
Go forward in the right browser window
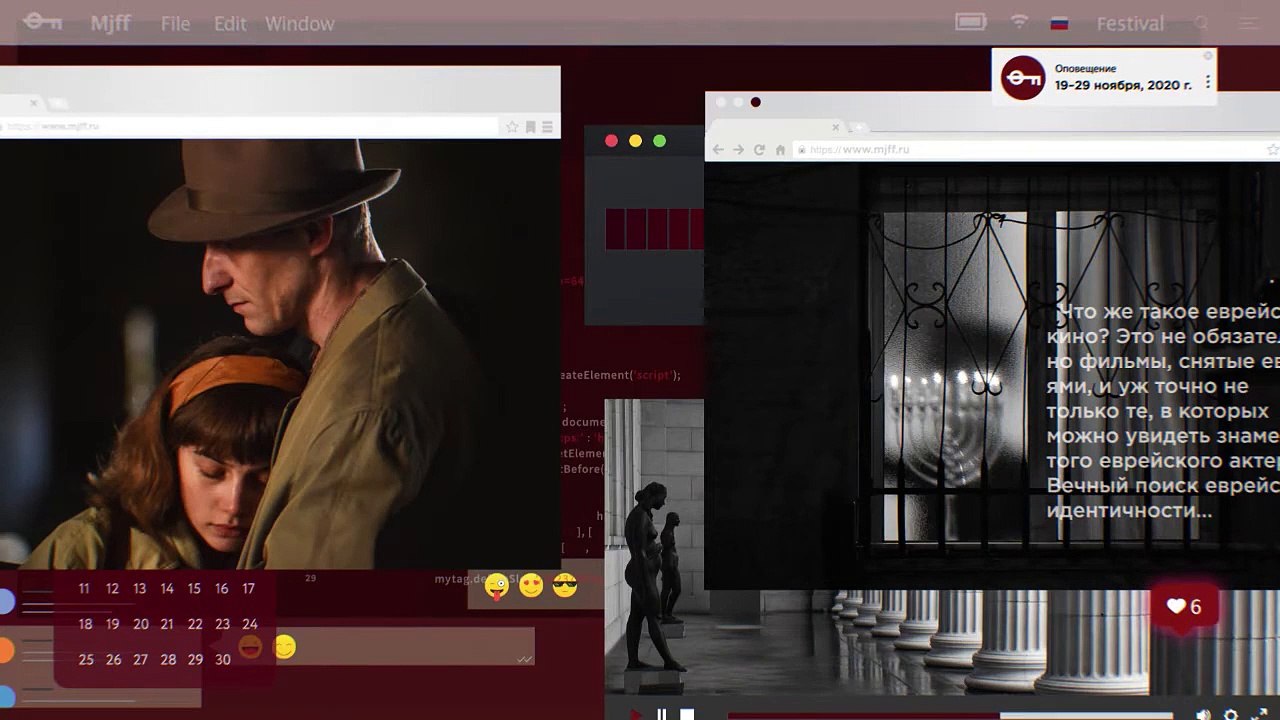click(x=738, y=149)
